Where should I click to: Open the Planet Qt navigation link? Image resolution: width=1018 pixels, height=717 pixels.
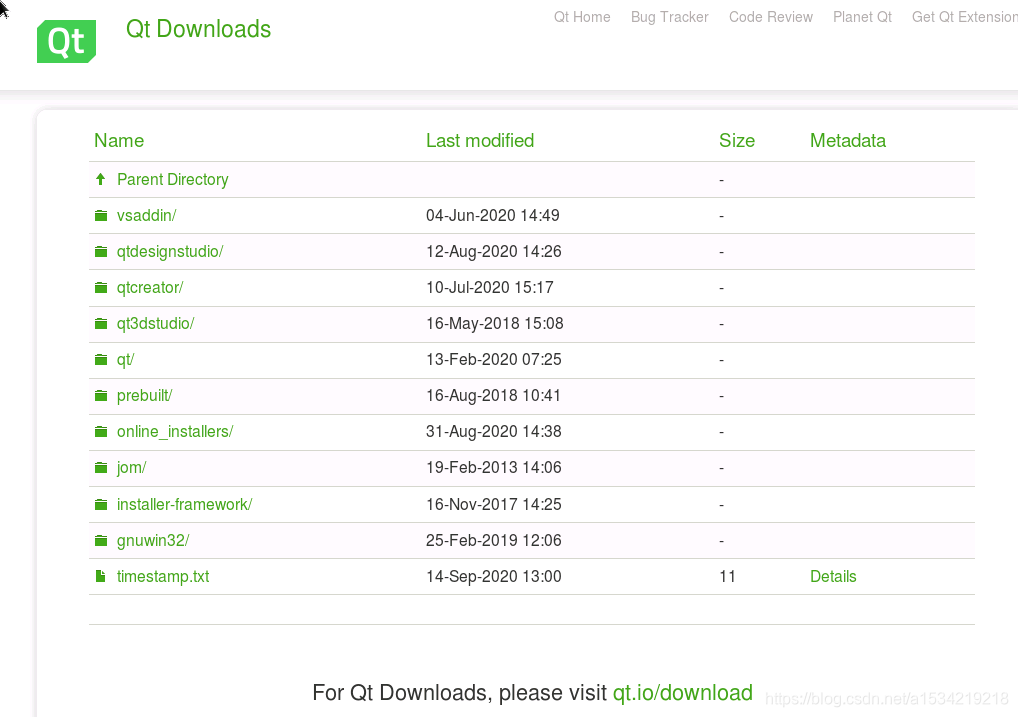click(x=862, y=17)
